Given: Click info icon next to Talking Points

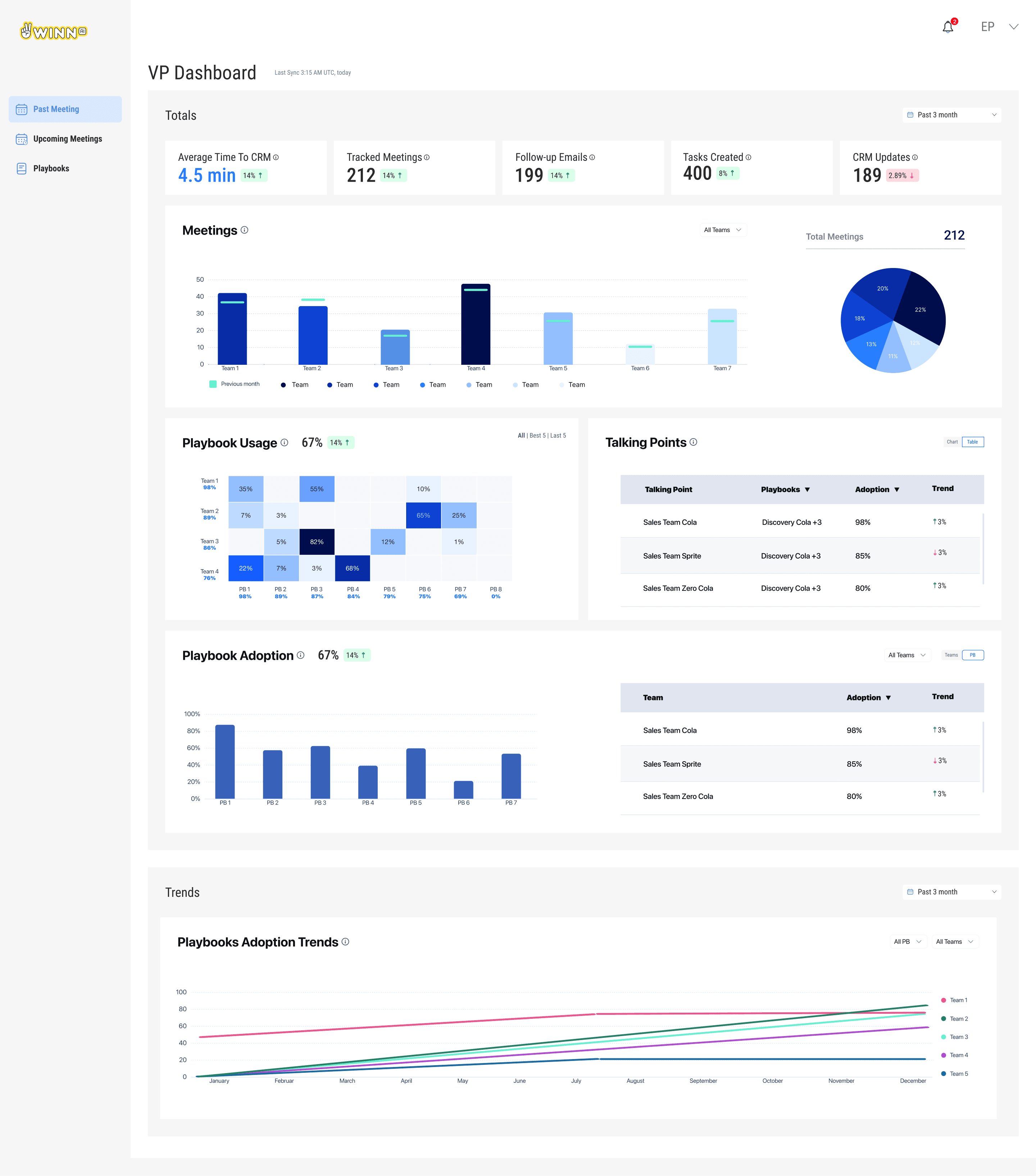Looking at the screenshot, I should (693, 442).
